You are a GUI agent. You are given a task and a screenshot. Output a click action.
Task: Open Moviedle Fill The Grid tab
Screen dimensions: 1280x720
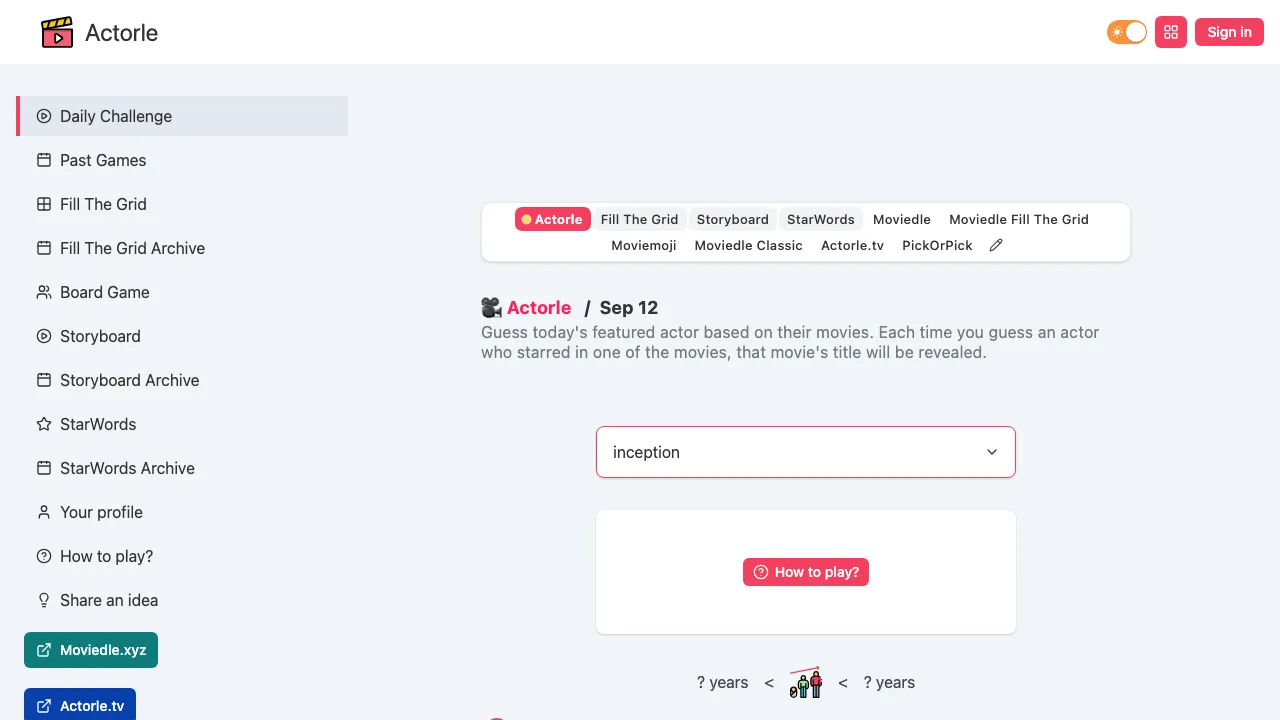pyautogui.click(x=1019, y=219)
